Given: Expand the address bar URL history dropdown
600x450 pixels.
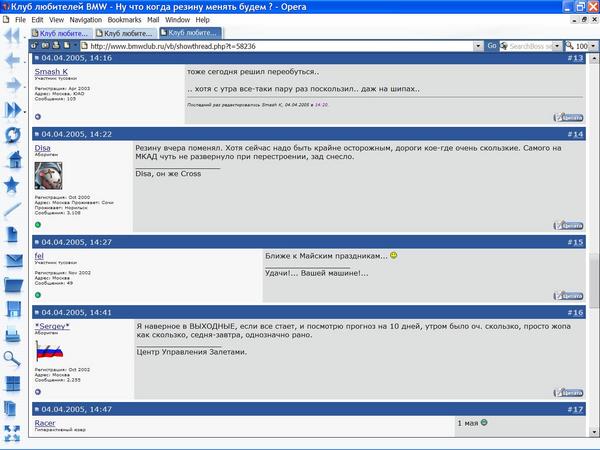Looking at the screenshot, I should 478,46.
